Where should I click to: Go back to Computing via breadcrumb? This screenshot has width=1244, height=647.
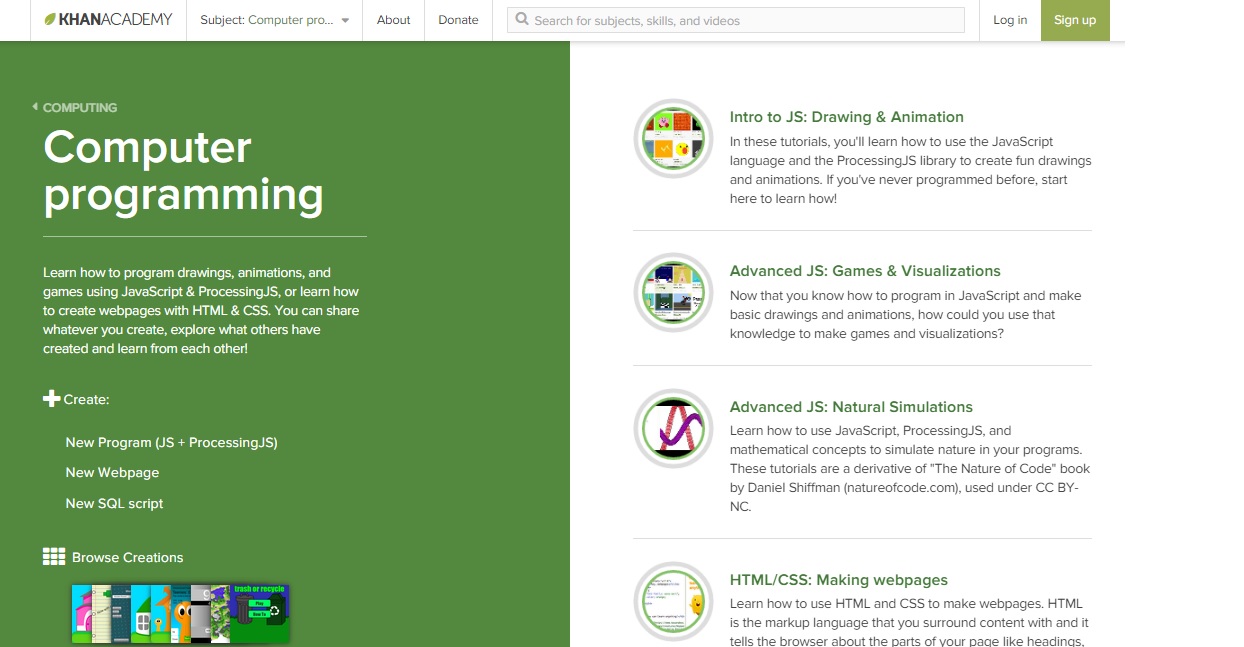(75, 107)
